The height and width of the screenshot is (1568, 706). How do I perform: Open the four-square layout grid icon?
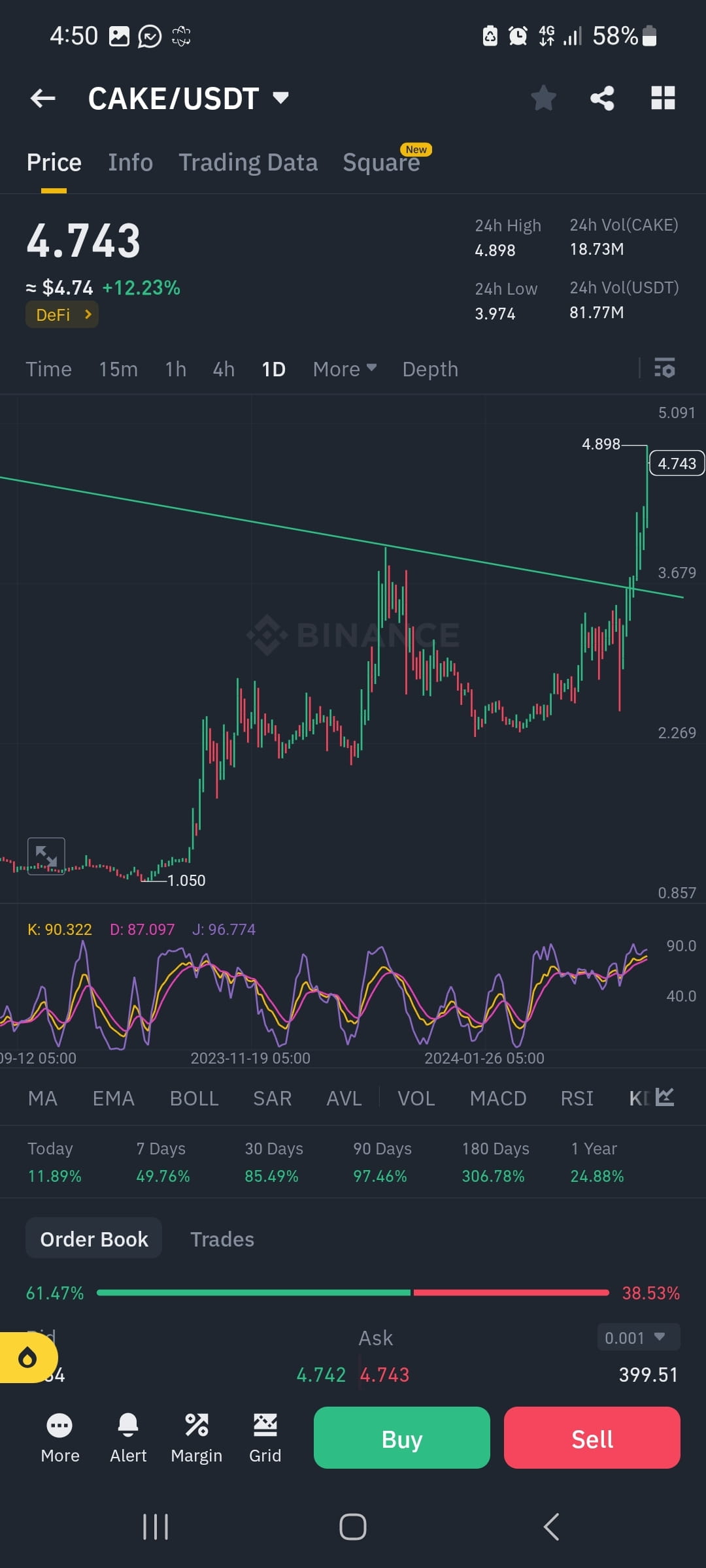[663, 98]
